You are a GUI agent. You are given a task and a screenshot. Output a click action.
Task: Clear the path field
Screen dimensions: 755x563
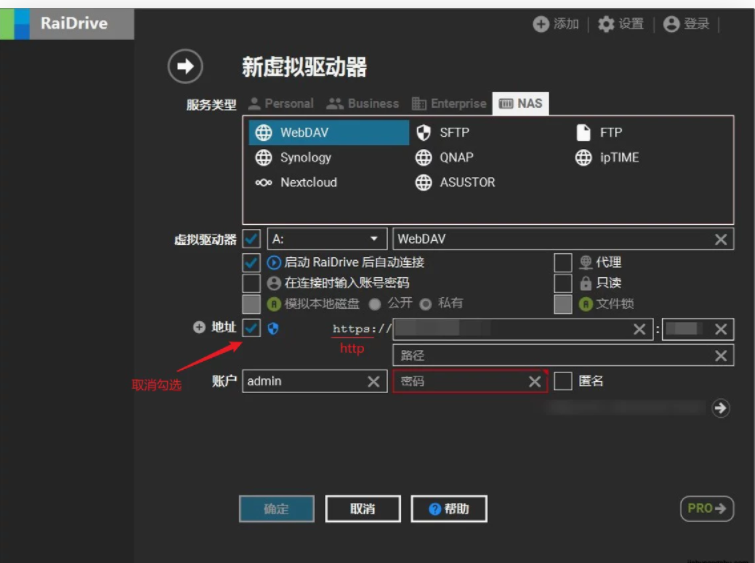(x=720, y=356)
